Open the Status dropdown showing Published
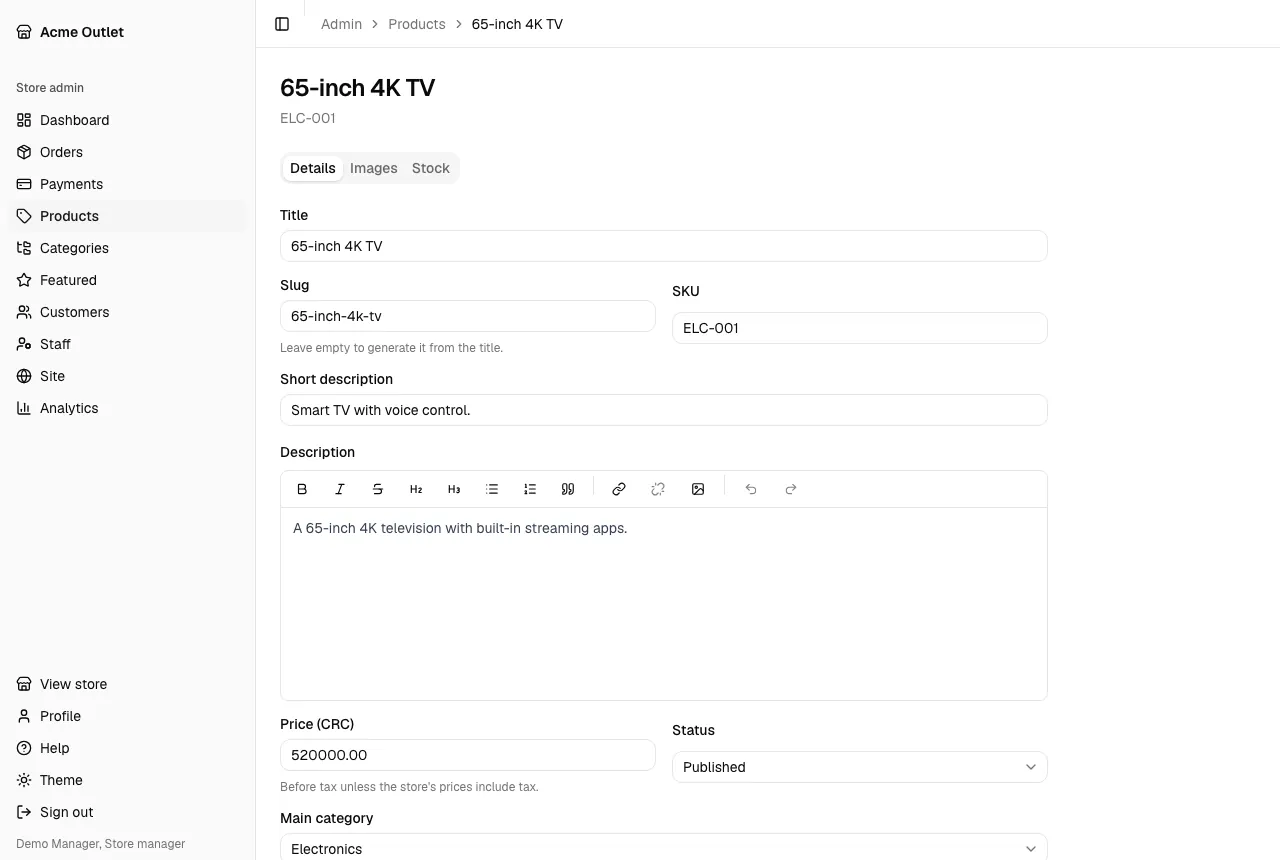Screen dimensions: 1280x860 coord(860,767)
